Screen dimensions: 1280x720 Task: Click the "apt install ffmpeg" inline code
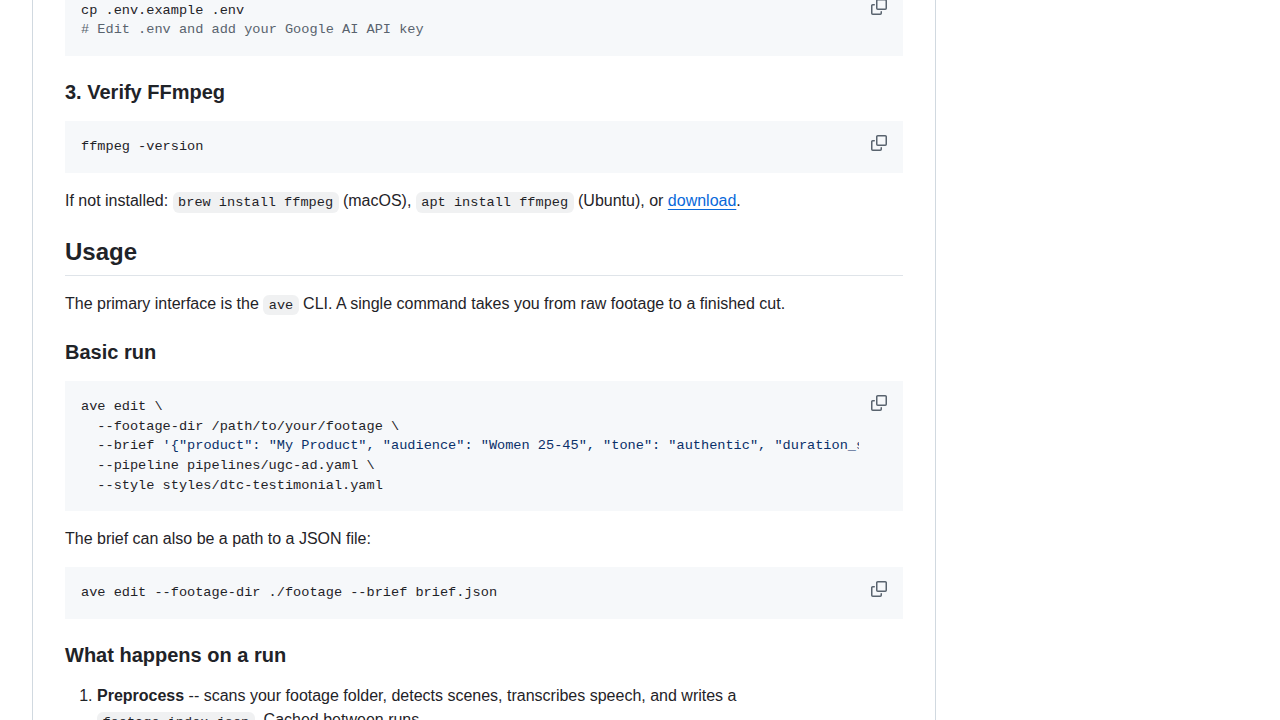coord(494,202)
